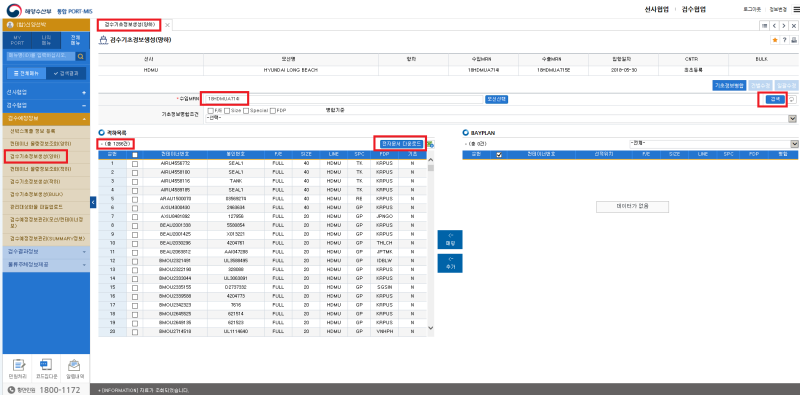The height and width of the screenshot is (395, 800).
Task: Open the tab list icon
Action: coord(764,26)
